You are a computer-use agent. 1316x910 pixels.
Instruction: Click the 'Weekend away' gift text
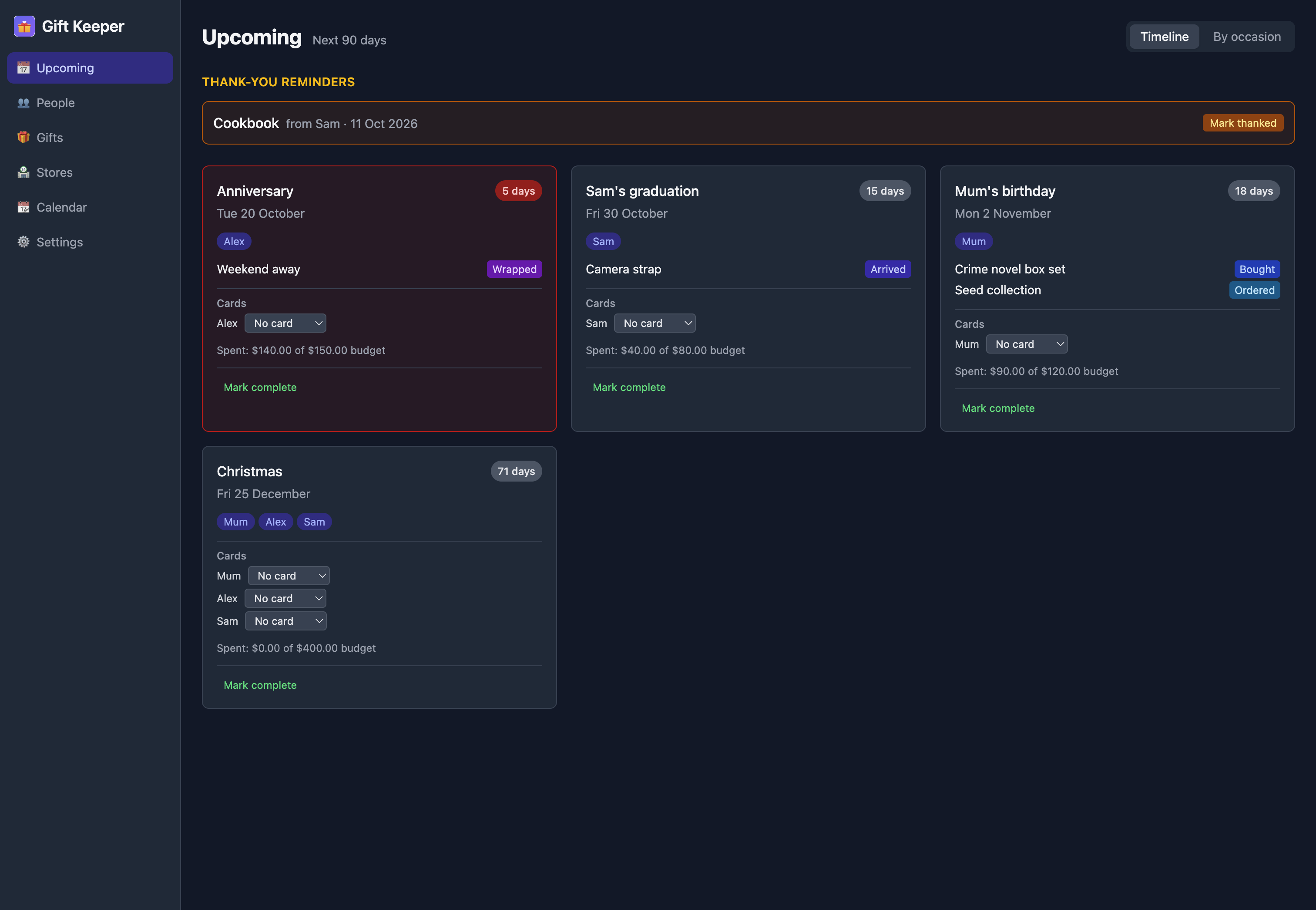pyautogui.click(x=258, y=269)
